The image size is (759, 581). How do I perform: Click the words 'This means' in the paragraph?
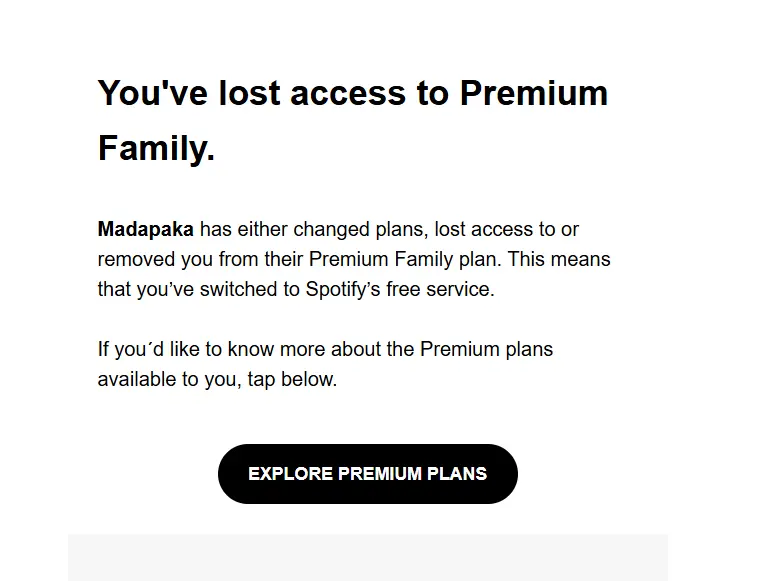559,259
